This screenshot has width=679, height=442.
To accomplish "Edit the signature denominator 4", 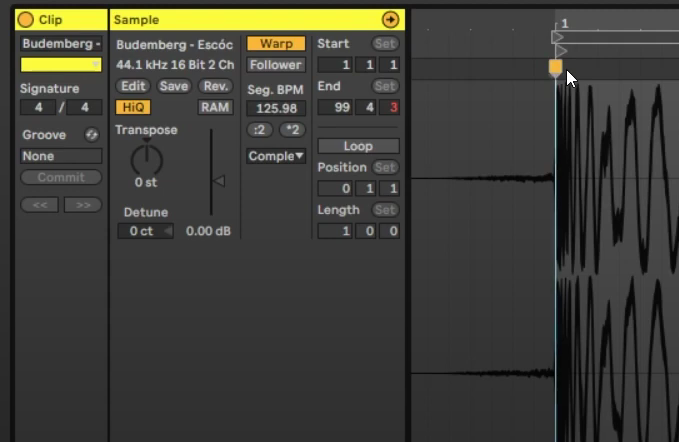I will (84, 107).
